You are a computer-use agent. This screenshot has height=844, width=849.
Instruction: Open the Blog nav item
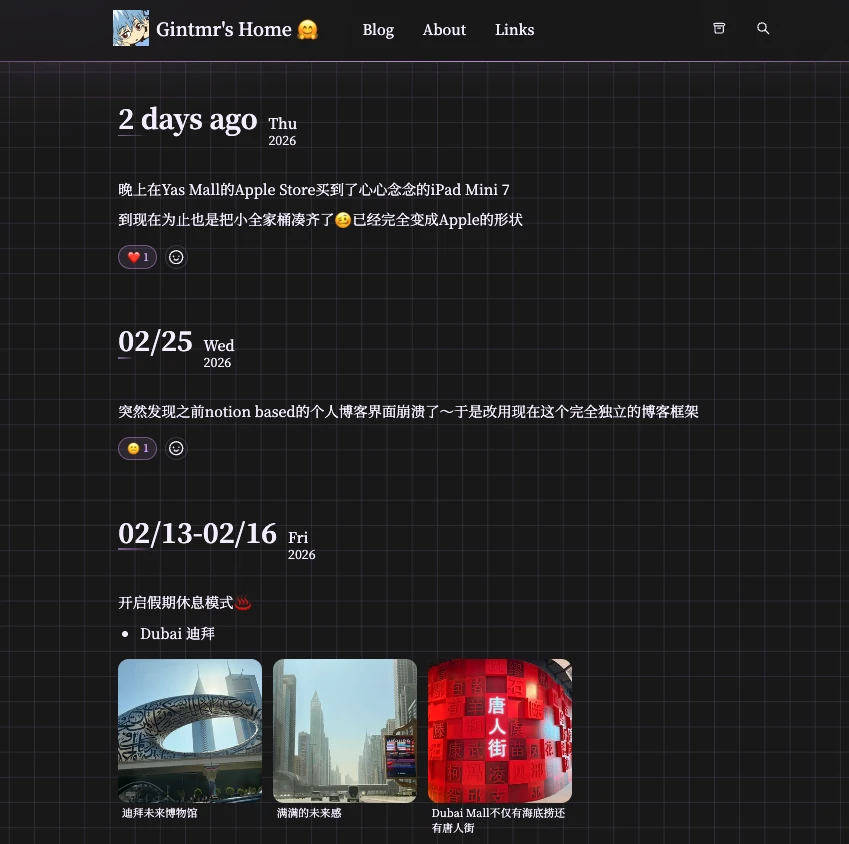(x=378, y=30)
